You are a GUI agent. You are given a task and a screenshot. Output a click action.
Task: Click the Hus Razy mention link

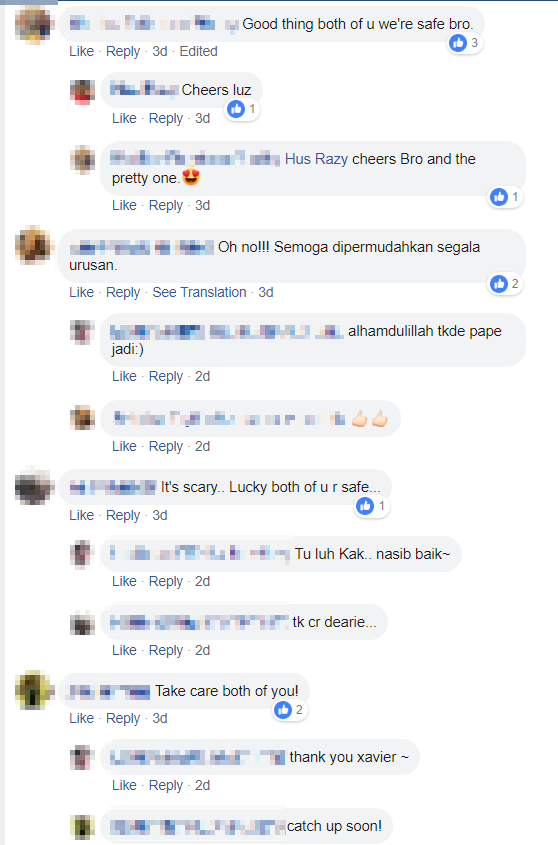click(x=316, y=159)
